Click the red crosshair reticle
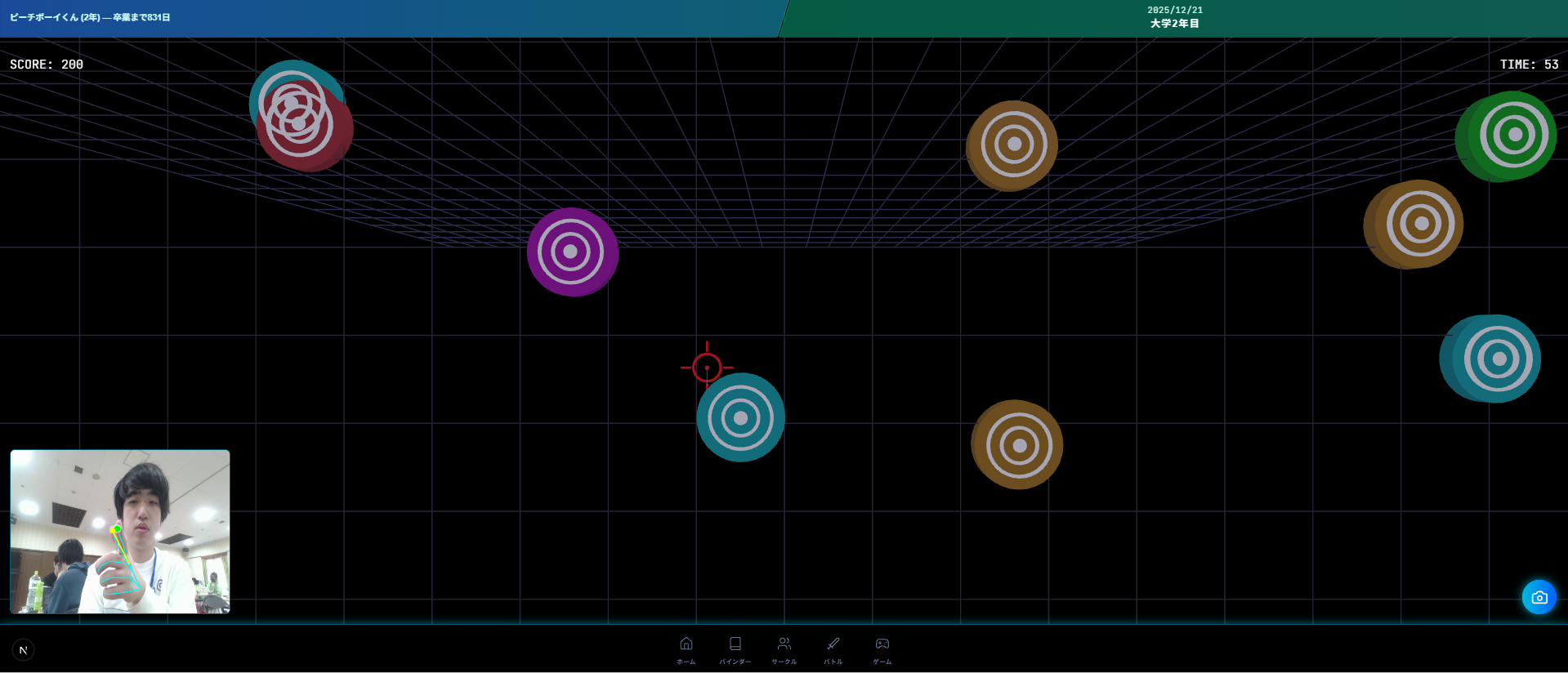 (707, 368)
